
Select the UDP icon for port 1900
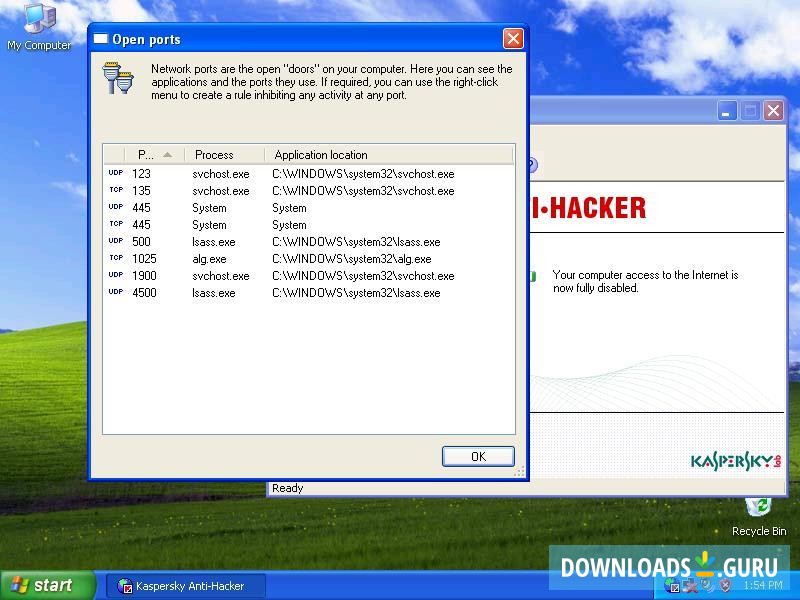116,275
